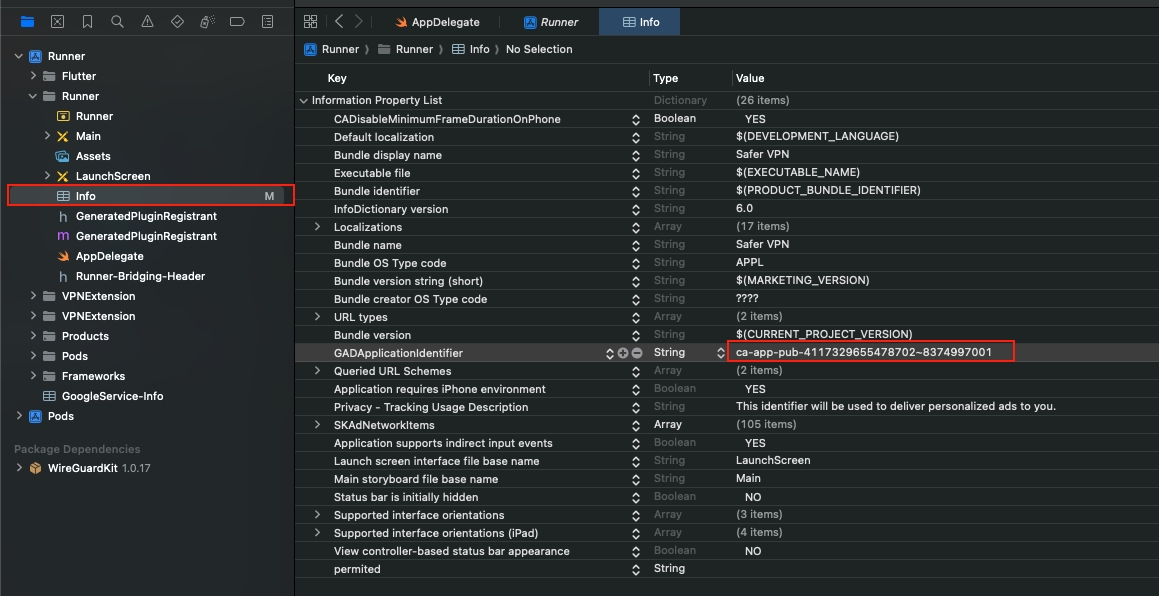Go back with the left chevron
The height and width of the screenshot is (596, 1159).
[x=339, y=21]
